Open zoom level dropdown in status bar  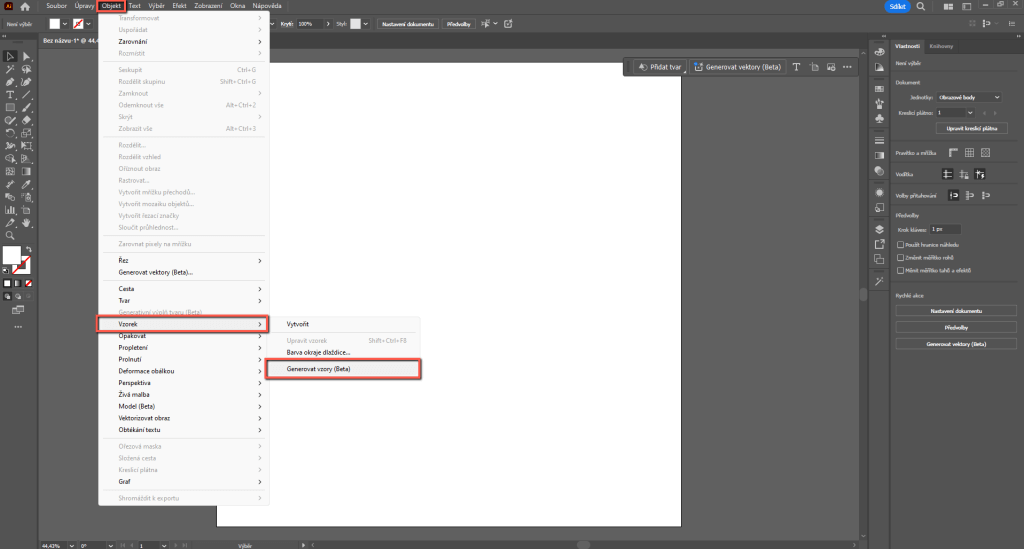(x=71, y=545)
